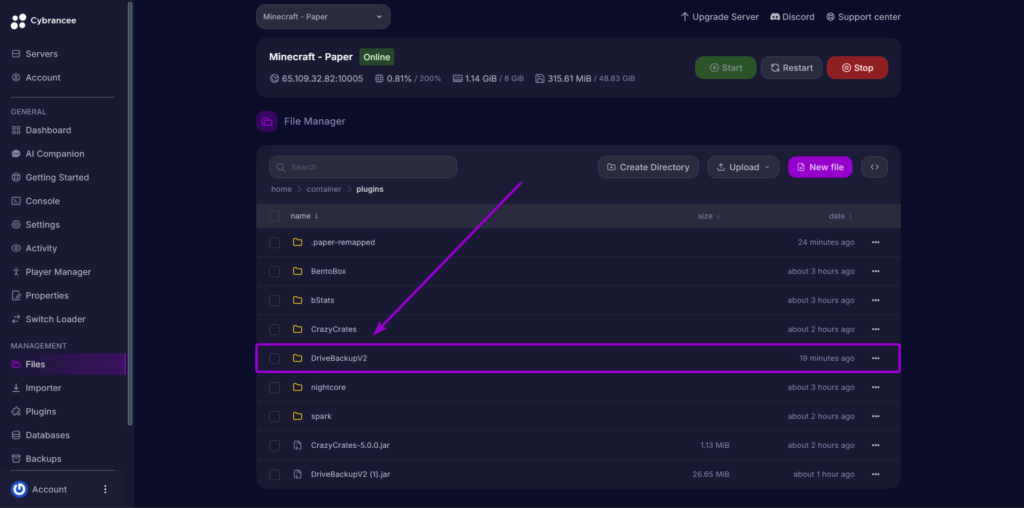Open options menu for CrazyCrates-5.0.0.jar row

tap(875, 445)
